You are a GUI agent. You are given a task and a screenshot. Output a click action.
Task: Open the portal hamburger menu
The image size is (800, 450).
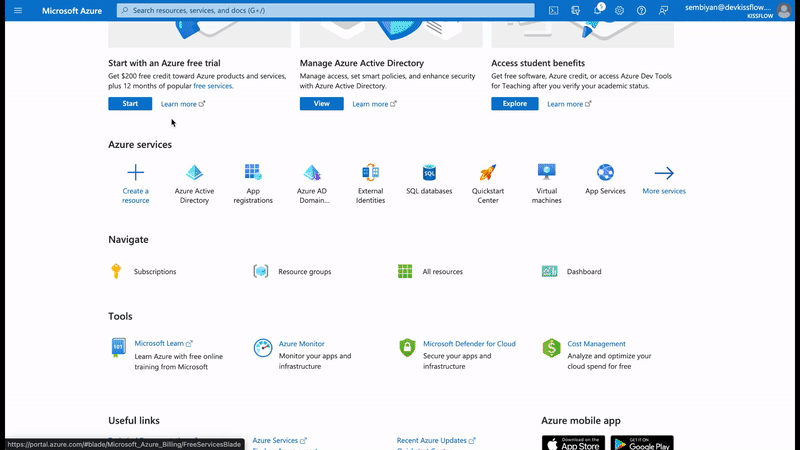18,10
